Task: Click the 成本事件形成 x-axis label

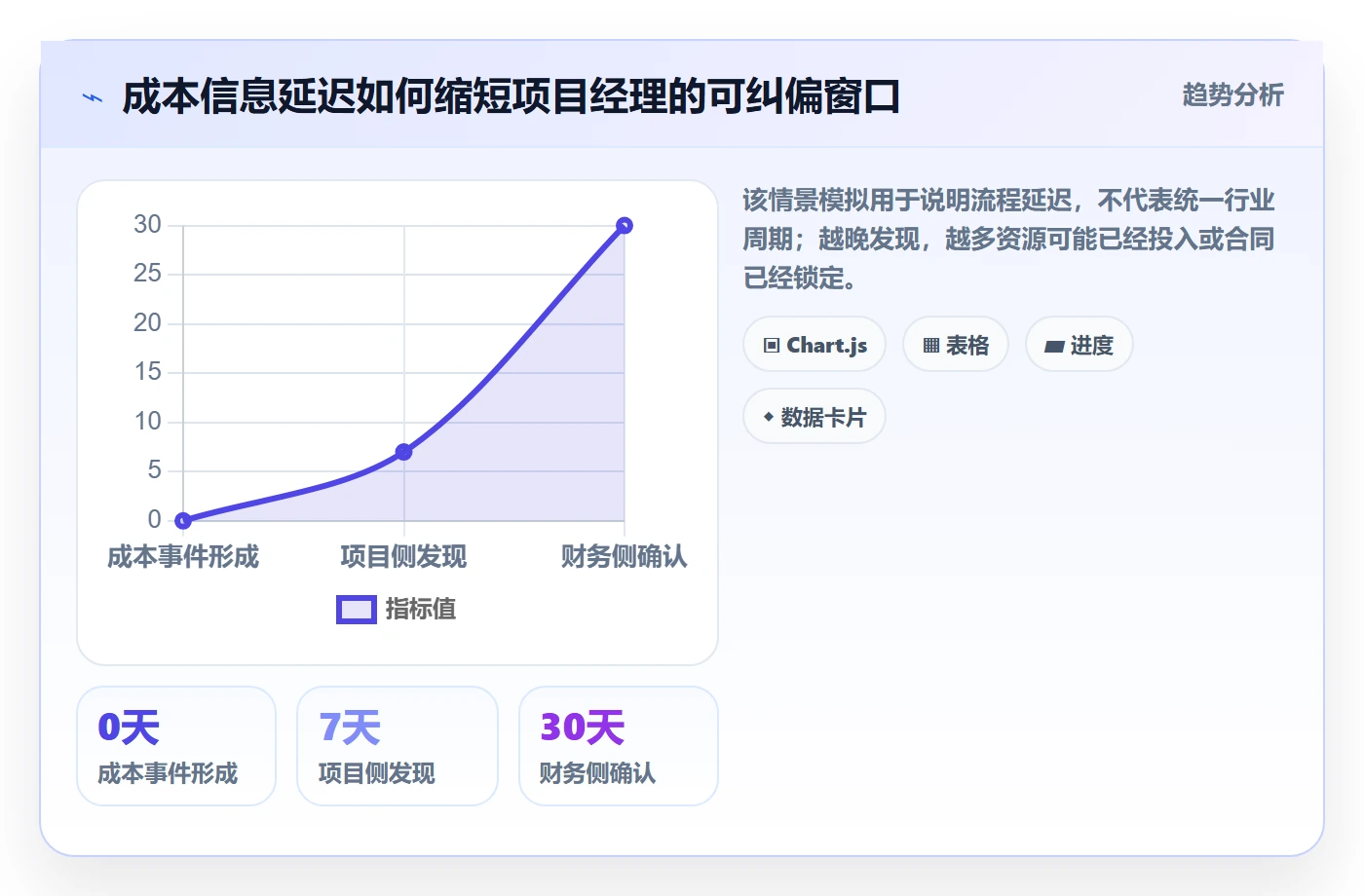Action: [183, 557]
